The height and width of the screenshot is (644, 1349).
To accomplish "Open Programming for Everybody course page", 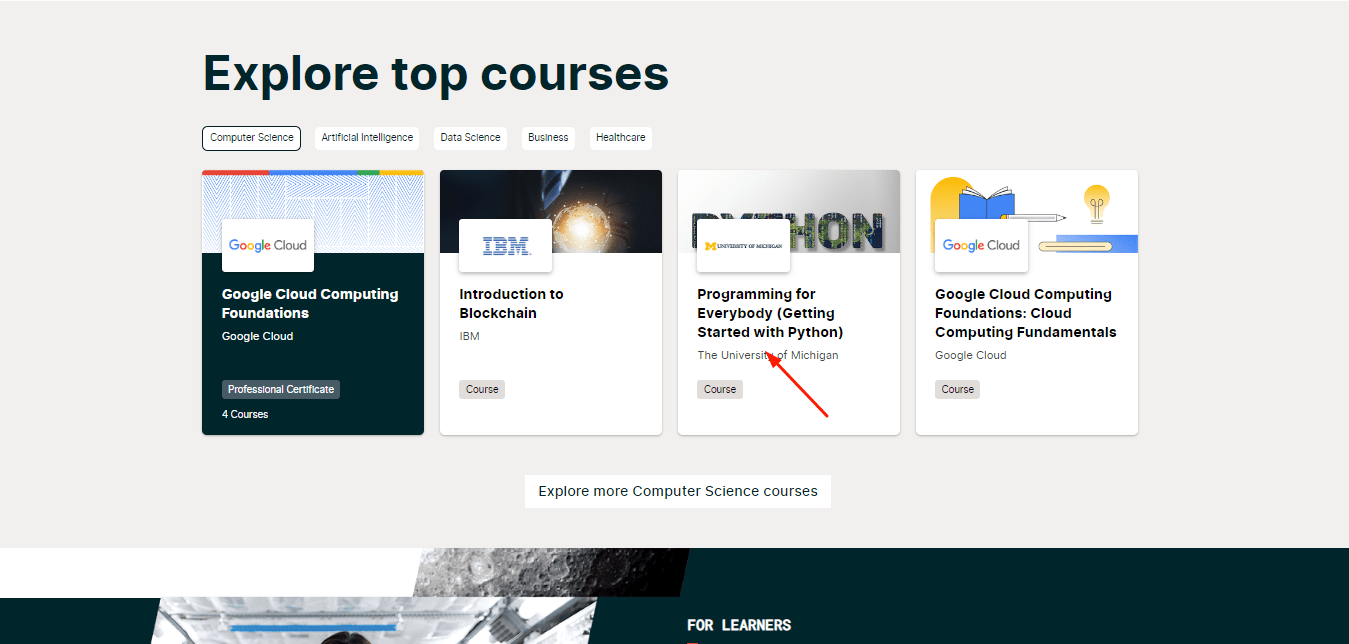I will (769, 313).
